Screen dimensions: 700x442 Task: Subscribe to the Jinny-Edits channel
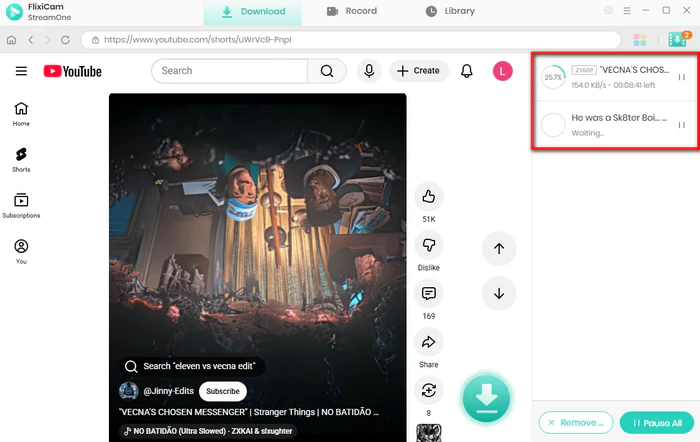coord(222,391)
